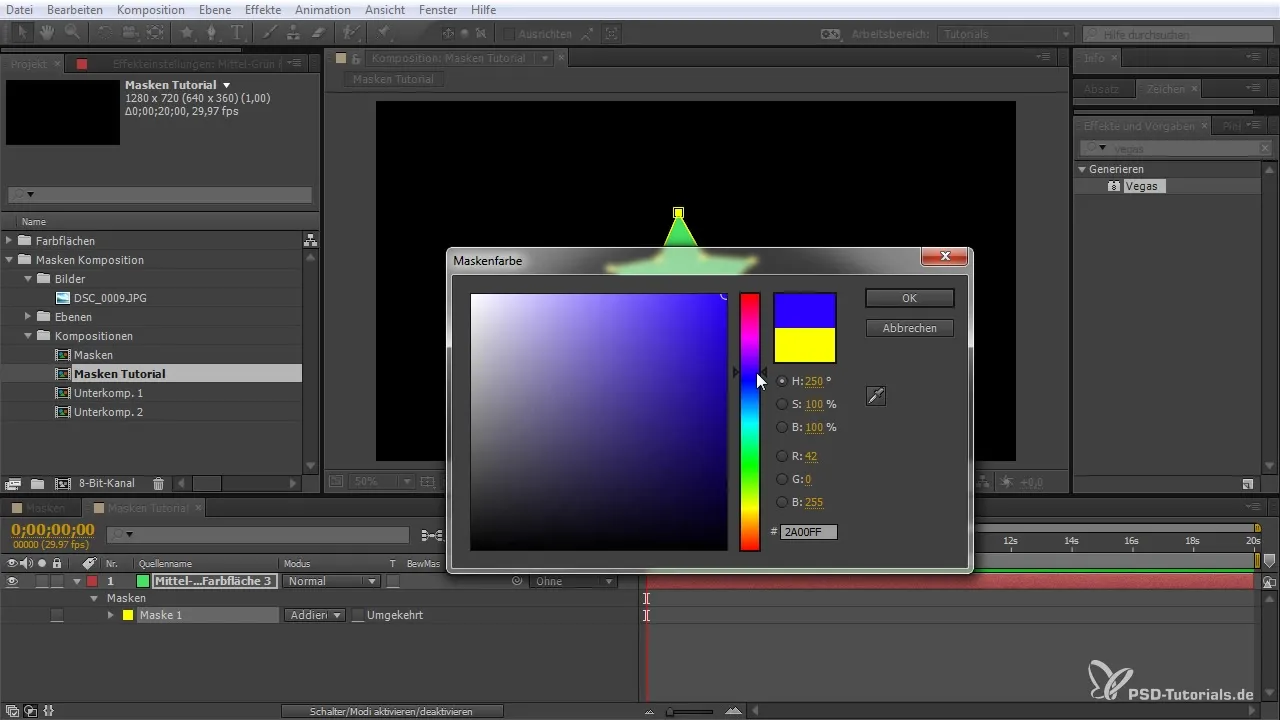The height and width of the screenshot is (720, 1280).
Task: Select the Brush tool
Action: [x=271, y=32]
